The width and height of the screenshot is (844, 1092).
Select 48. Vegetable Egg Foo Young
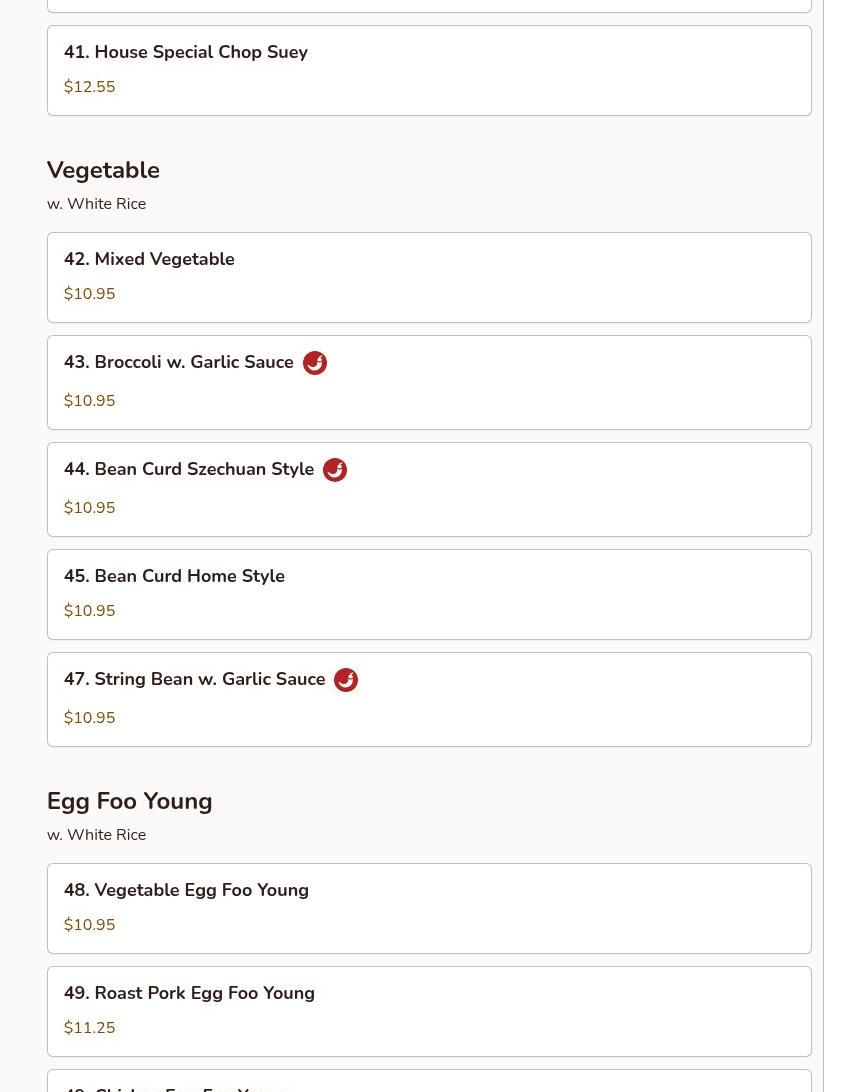[429, 908]
